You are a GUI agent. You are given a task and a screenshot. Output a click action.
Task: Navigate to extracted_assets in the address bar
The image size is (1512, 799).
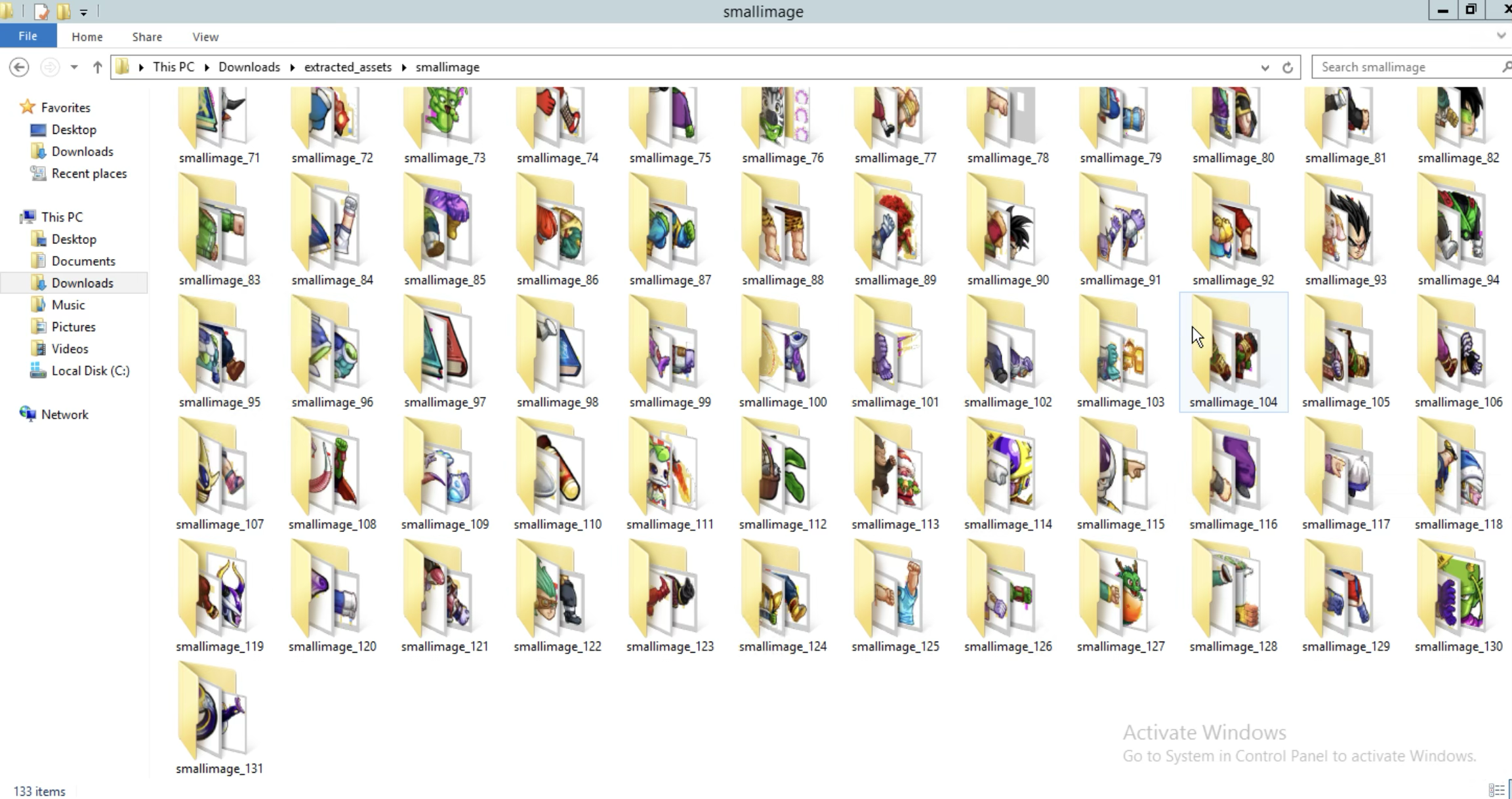coord(348,67)
